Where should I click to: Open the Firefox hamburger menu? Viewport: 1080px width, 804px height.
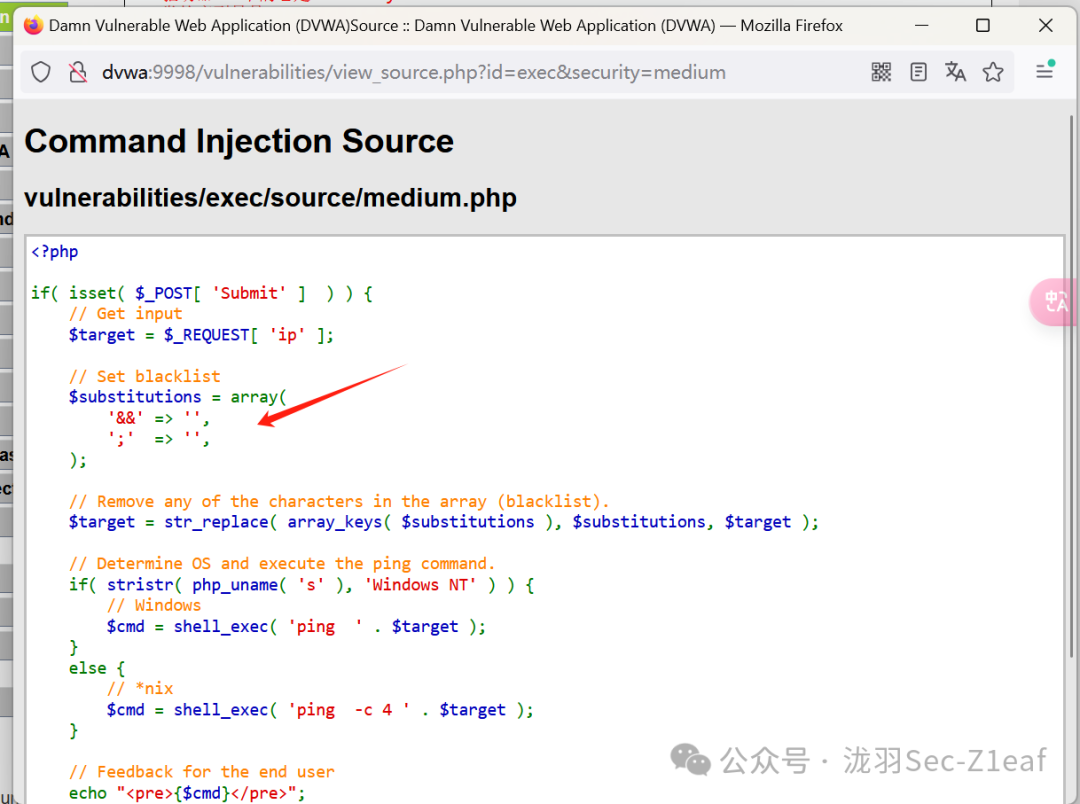(1045, 70)
